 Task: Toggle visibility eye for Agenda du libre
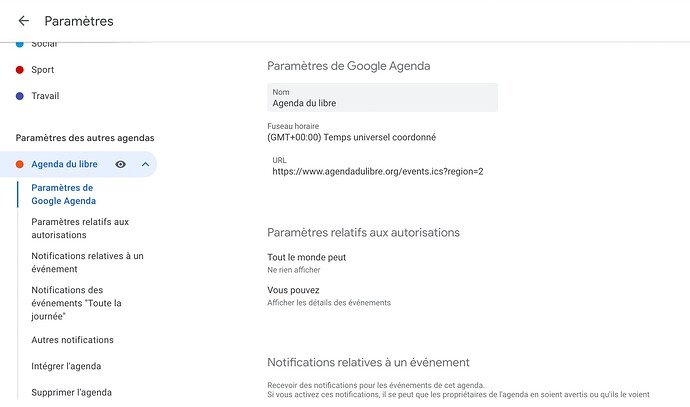click(x=121, y=164)
